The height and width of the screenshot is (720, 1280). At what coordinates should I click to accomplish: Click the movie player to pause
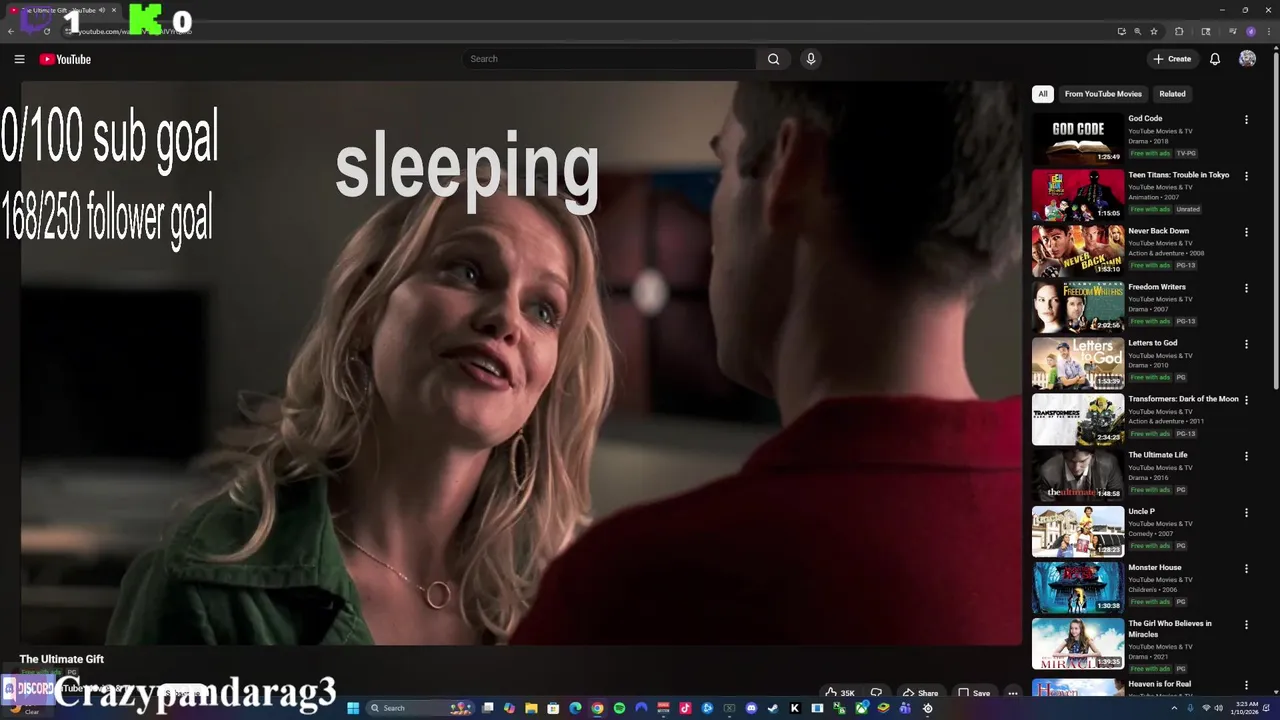521,363
